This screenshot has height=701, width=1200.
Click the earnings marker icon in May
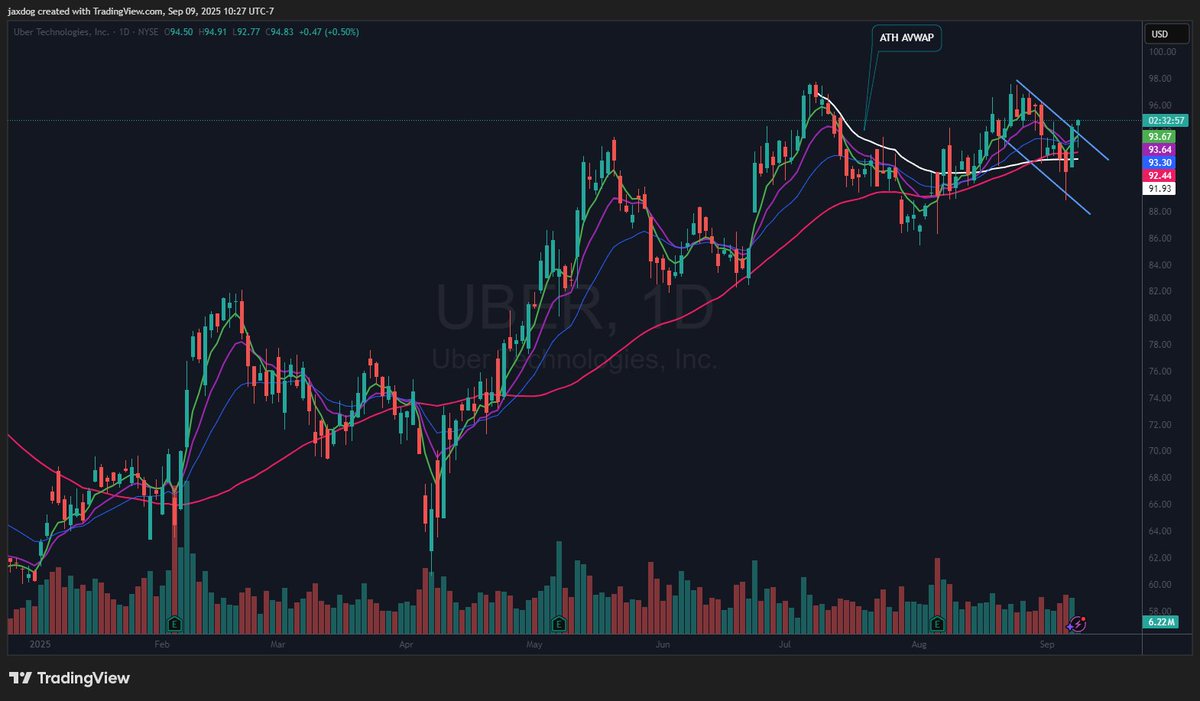558,624
